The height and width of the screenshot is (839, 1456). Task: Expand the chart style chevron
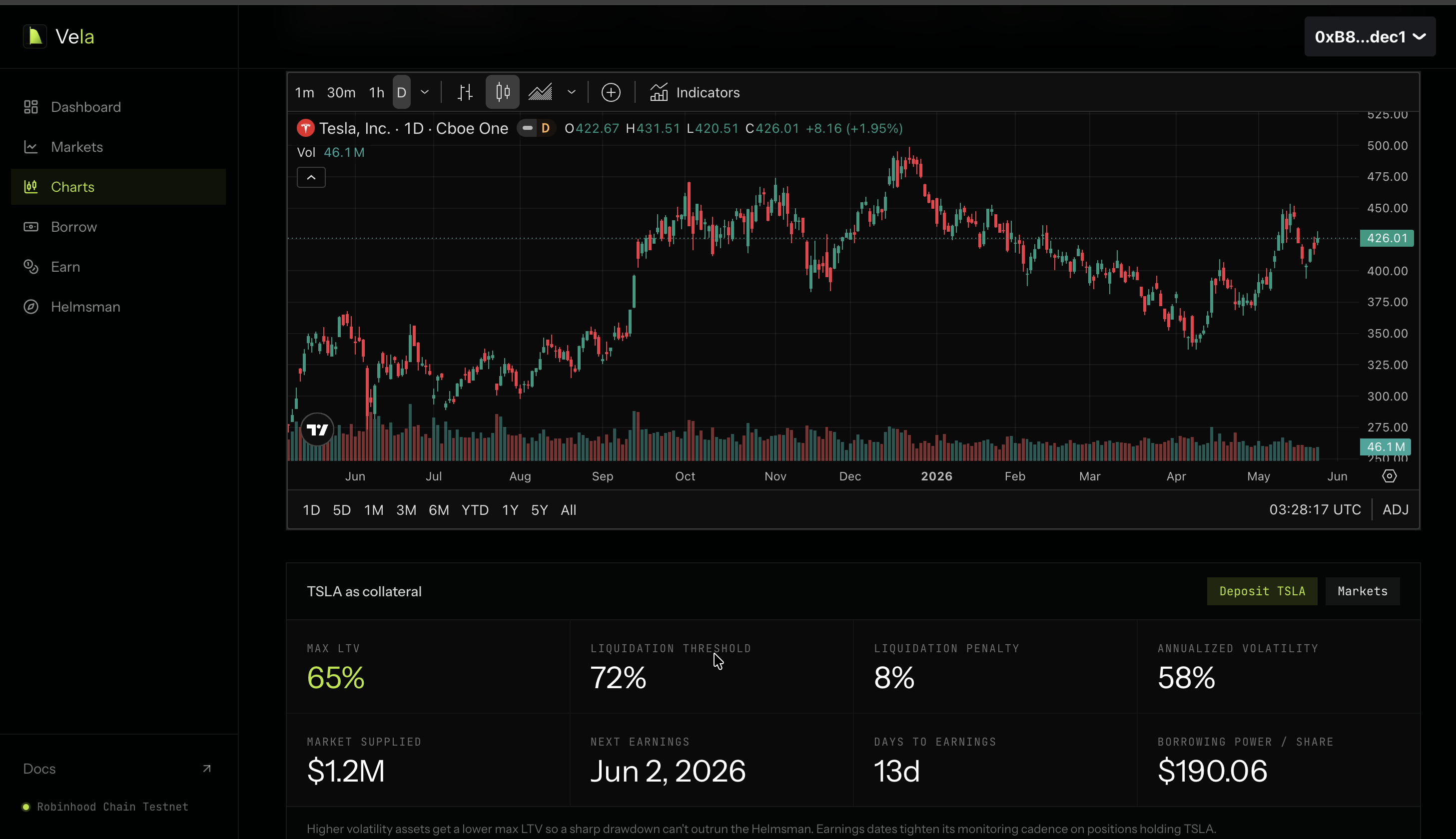coord(571,93)
